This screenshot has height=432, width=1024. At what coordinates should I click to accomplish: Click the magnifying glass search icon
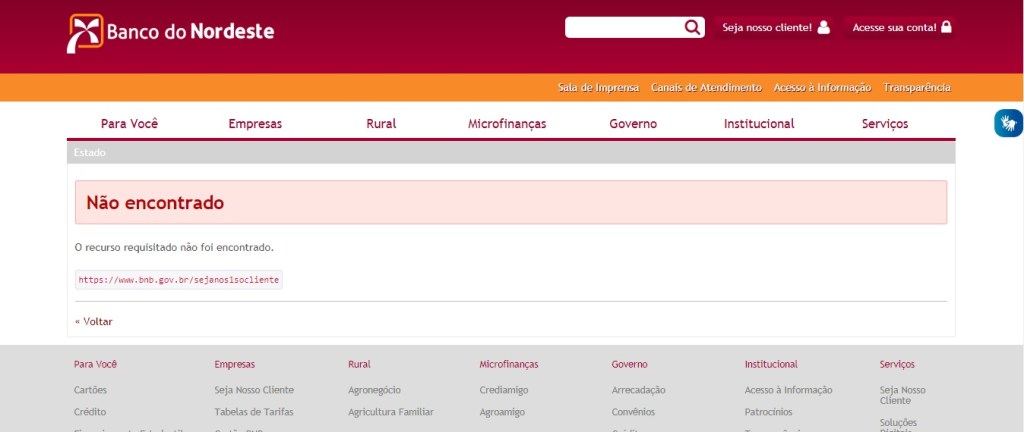point(692,27)
